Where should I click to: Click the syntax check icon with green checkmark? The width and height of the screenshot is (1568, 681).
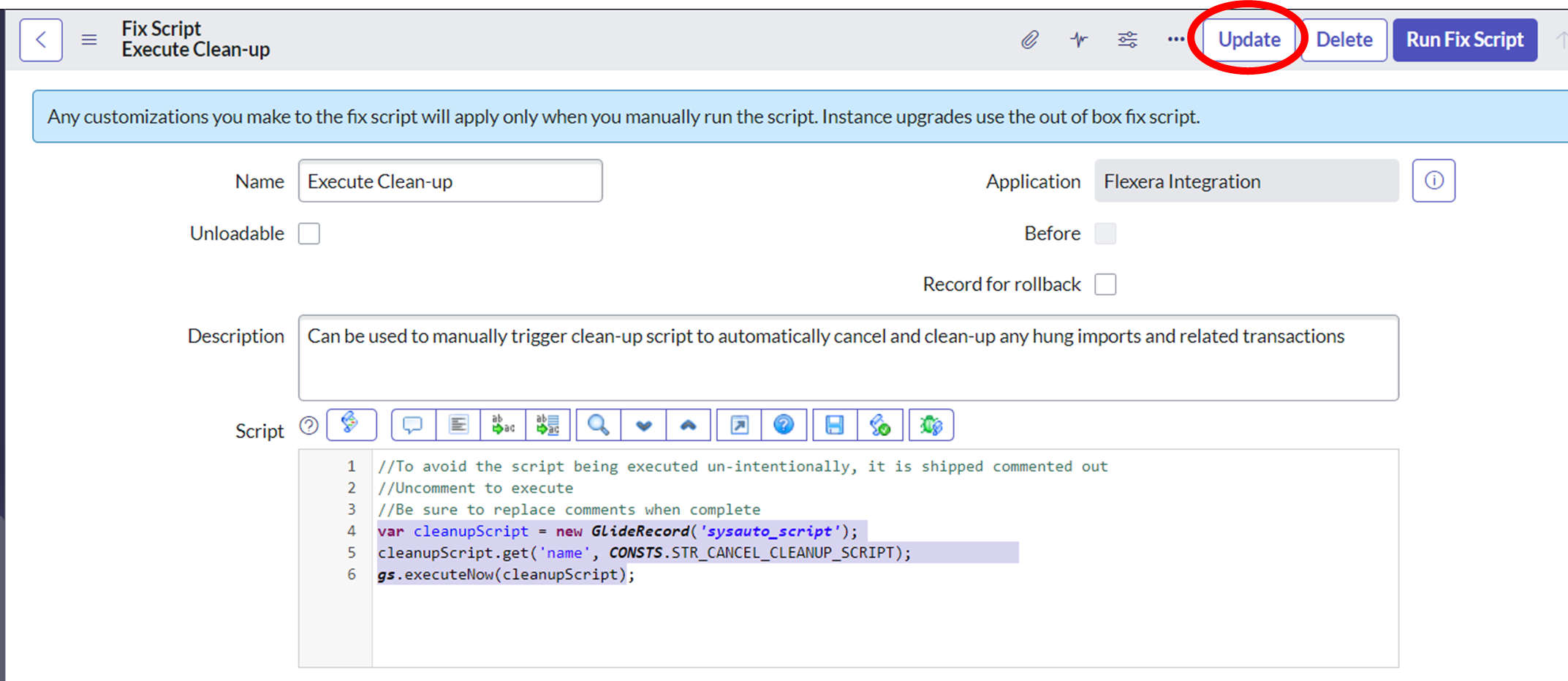[x=880, y=425]
